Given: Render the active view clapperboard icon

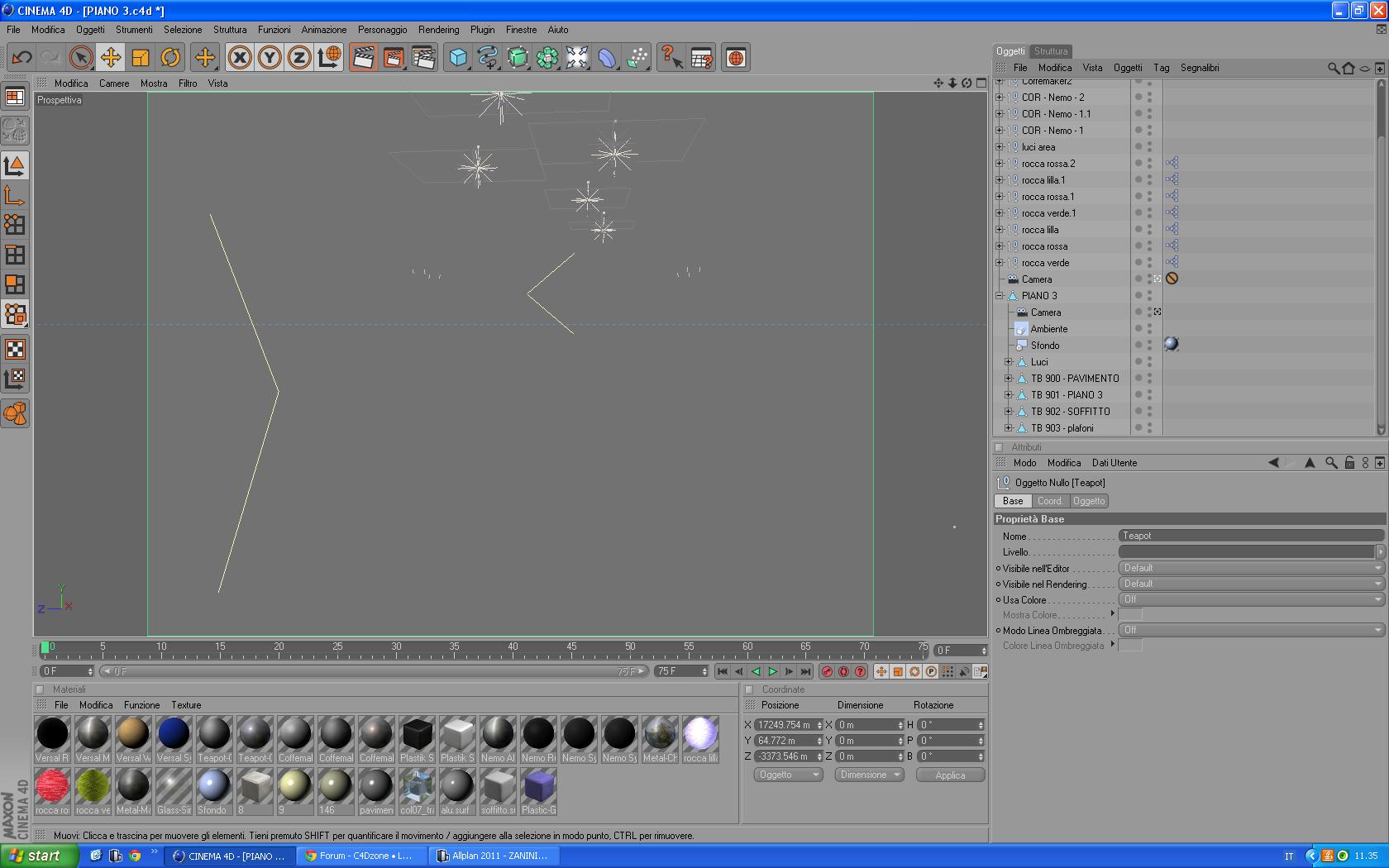Looking at the screenshot, I should tap(364, 57).
